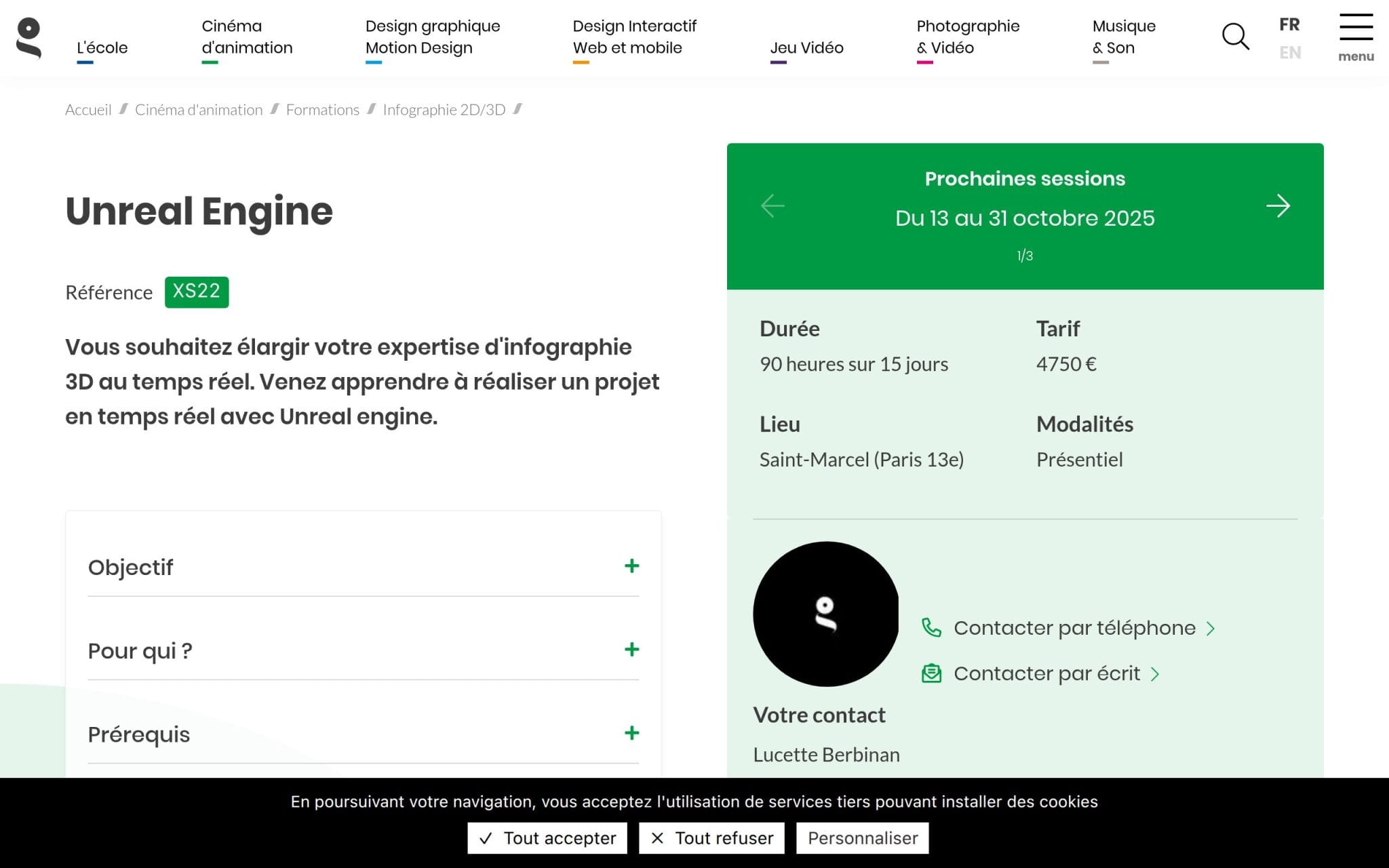
Task: Go to Infographie 2D/3D breadcrumb
Action: tap(444, 110)
